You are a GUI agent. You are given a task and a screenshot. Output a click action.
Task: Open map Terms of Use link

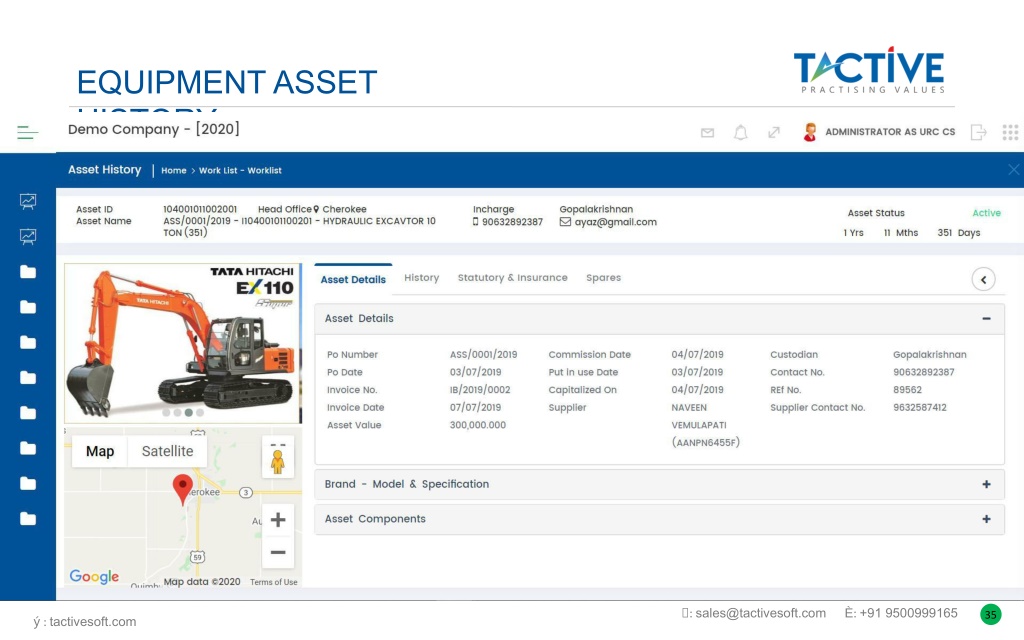[x=274, y=582]
